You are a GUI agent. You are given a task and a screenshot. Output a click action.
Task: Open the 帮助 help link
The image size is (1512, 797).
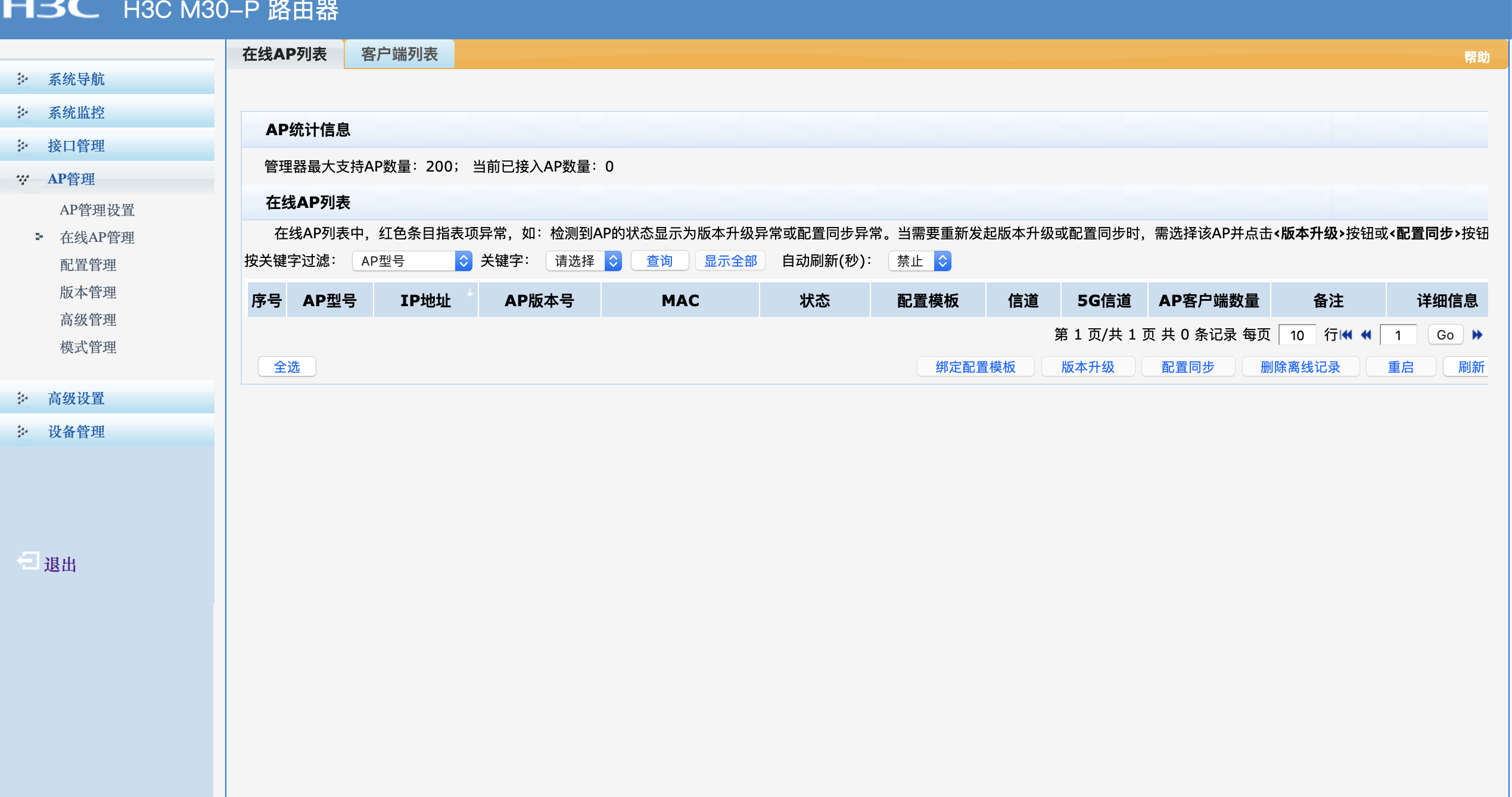click(1476, 57)
